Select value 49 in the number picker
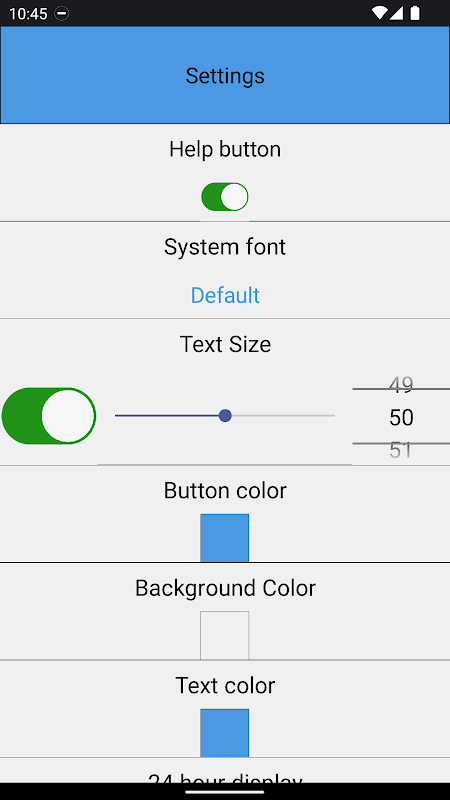Viewport: 450px width, 800px height. click(401, 385)
